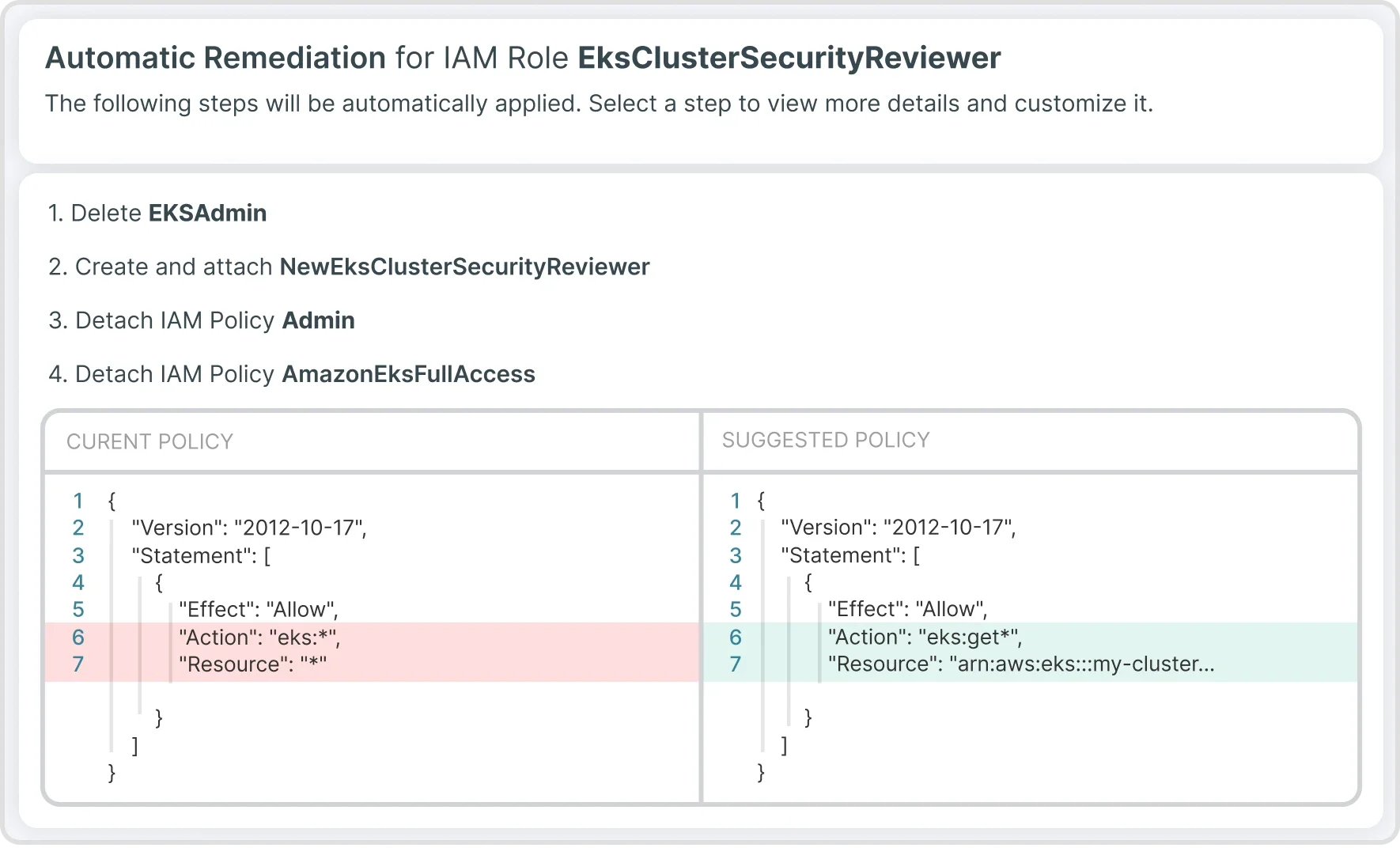Viewport: 1400px width, 859px height.
Task: Click "Version" line in suggested policy
Action: click(x=898, y=528)
